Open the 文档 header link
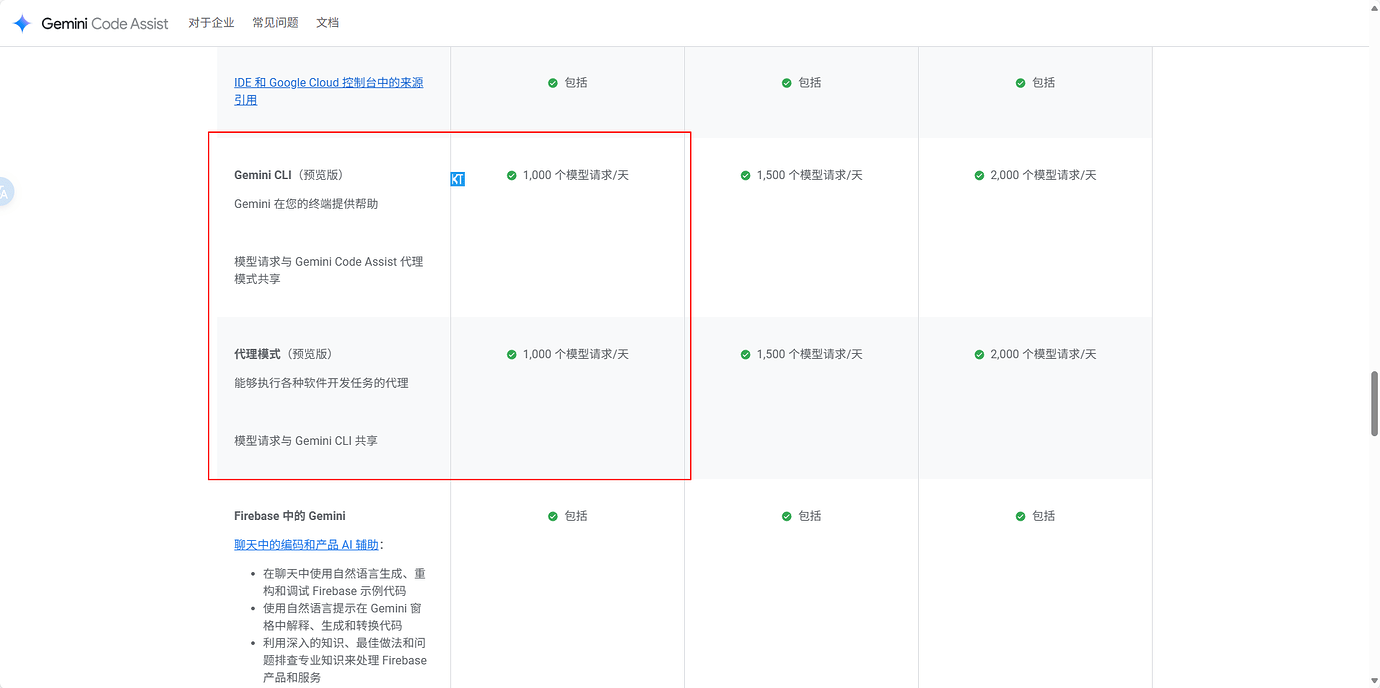Image resolution: width=1380 pixels, height=688 pixels. (328, 23)
